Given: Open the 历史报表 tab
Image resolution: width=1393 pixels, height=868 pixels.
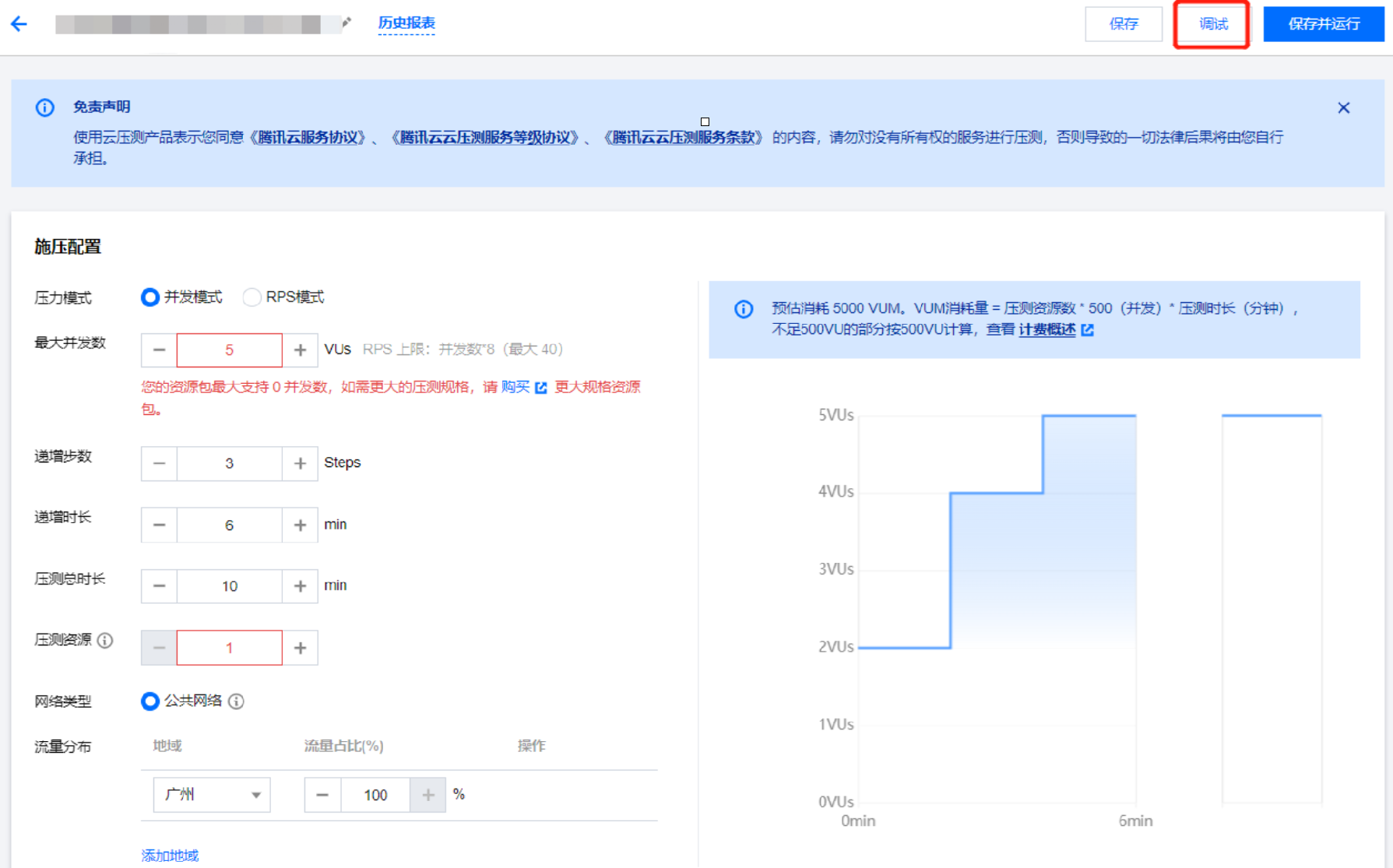Looking at the screenshot, I should click(406, 23).
